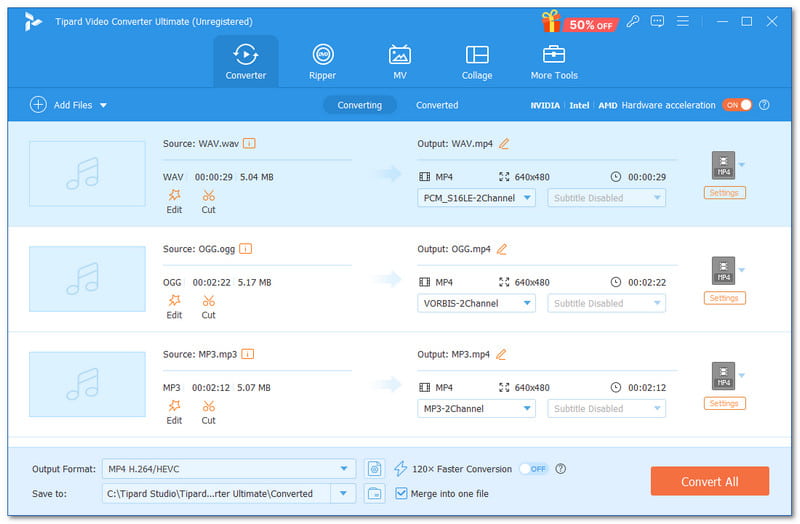Rename output OGG.mp4 with pencil icon
The height and width of the screenshot is (524, 800).
502,249
